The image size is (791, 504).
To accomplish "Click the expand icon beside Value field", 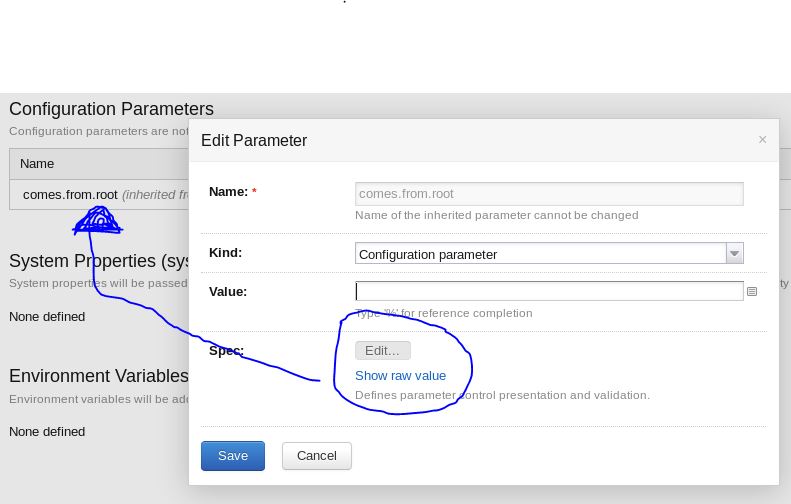I will [752, 292].
